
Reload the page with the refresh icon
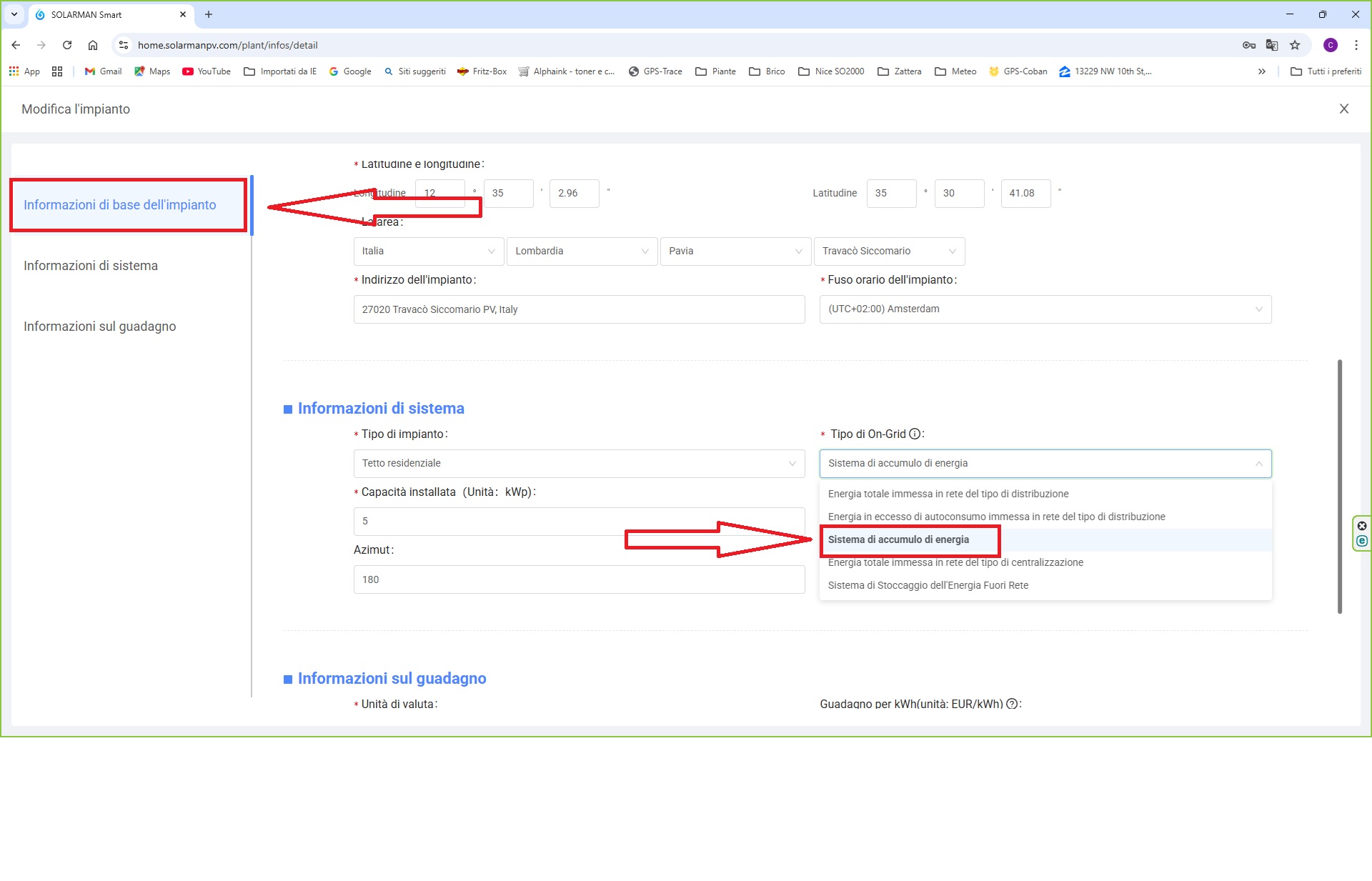coord(67,45)
